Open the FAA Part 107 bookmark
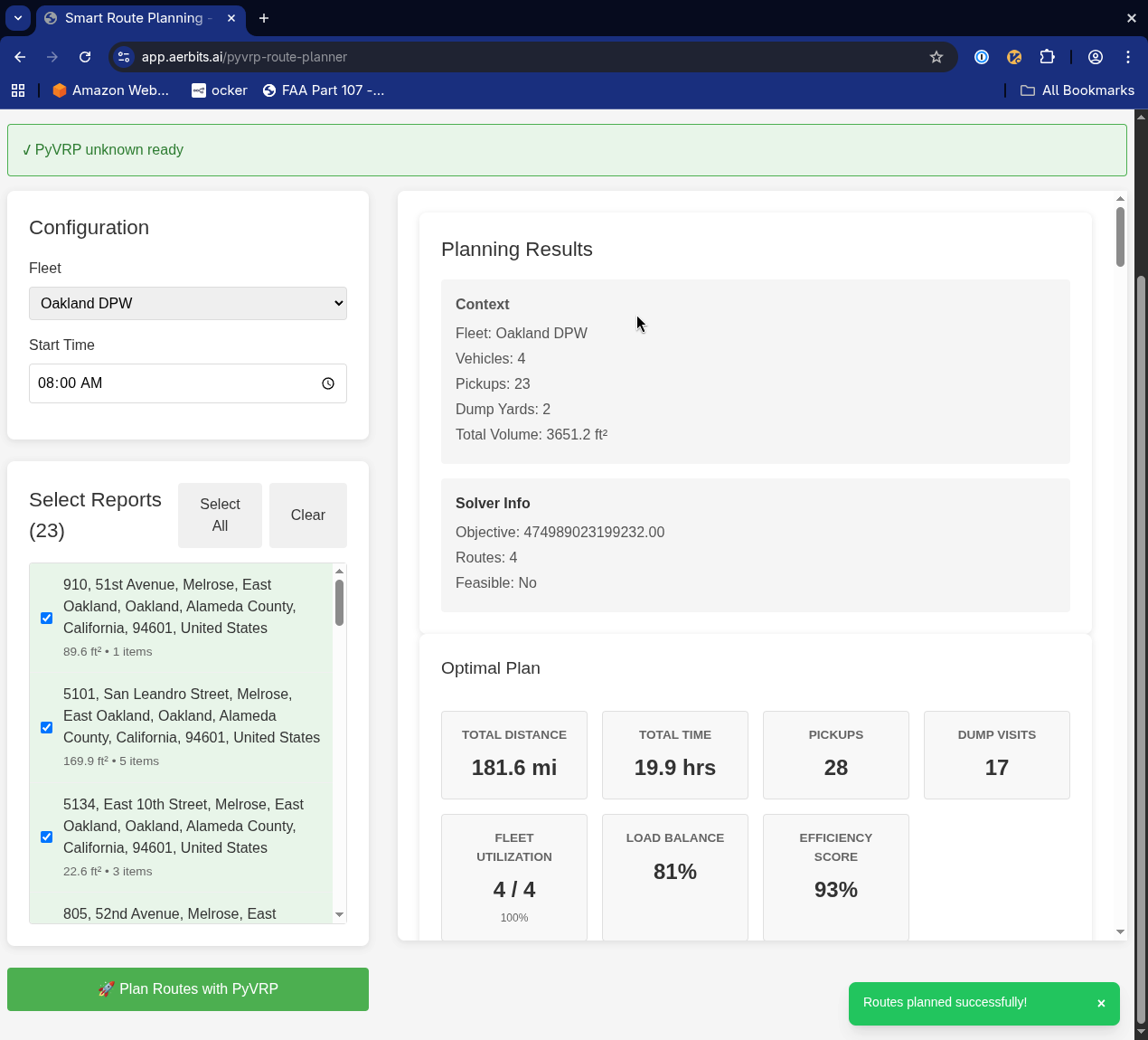 324,90
